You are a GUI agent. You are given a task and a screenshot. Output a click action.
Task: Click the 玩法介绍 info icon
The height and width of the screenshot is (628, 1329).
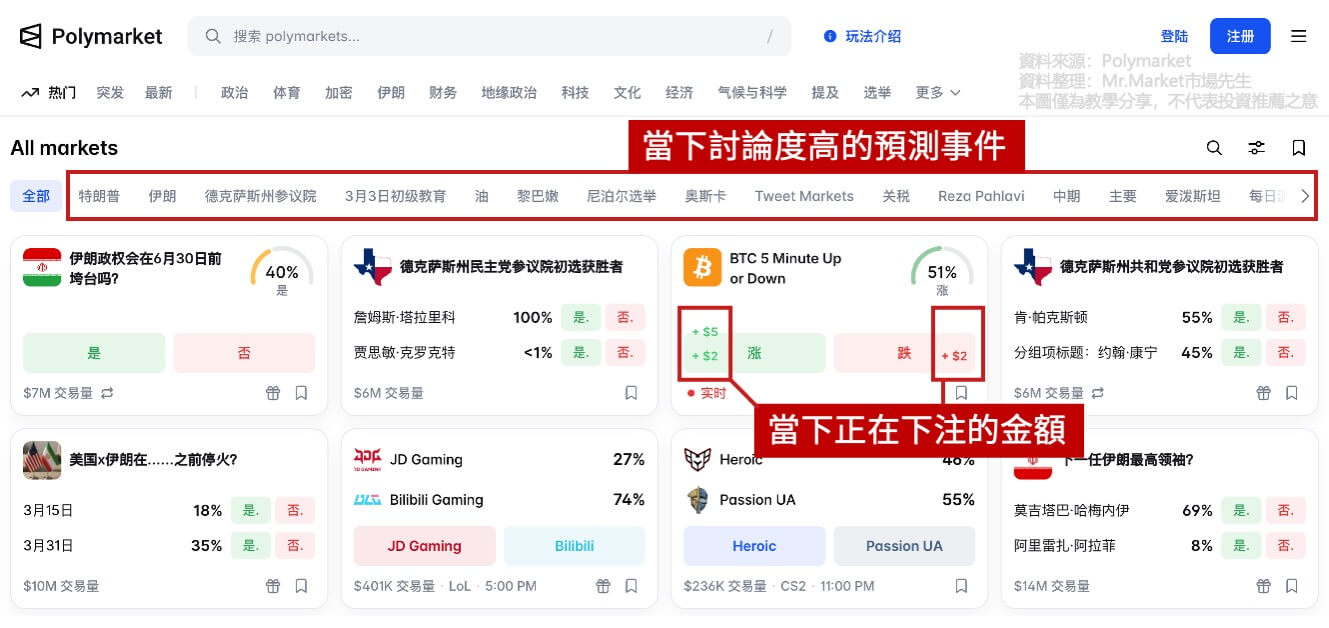[x=830, y=36]
